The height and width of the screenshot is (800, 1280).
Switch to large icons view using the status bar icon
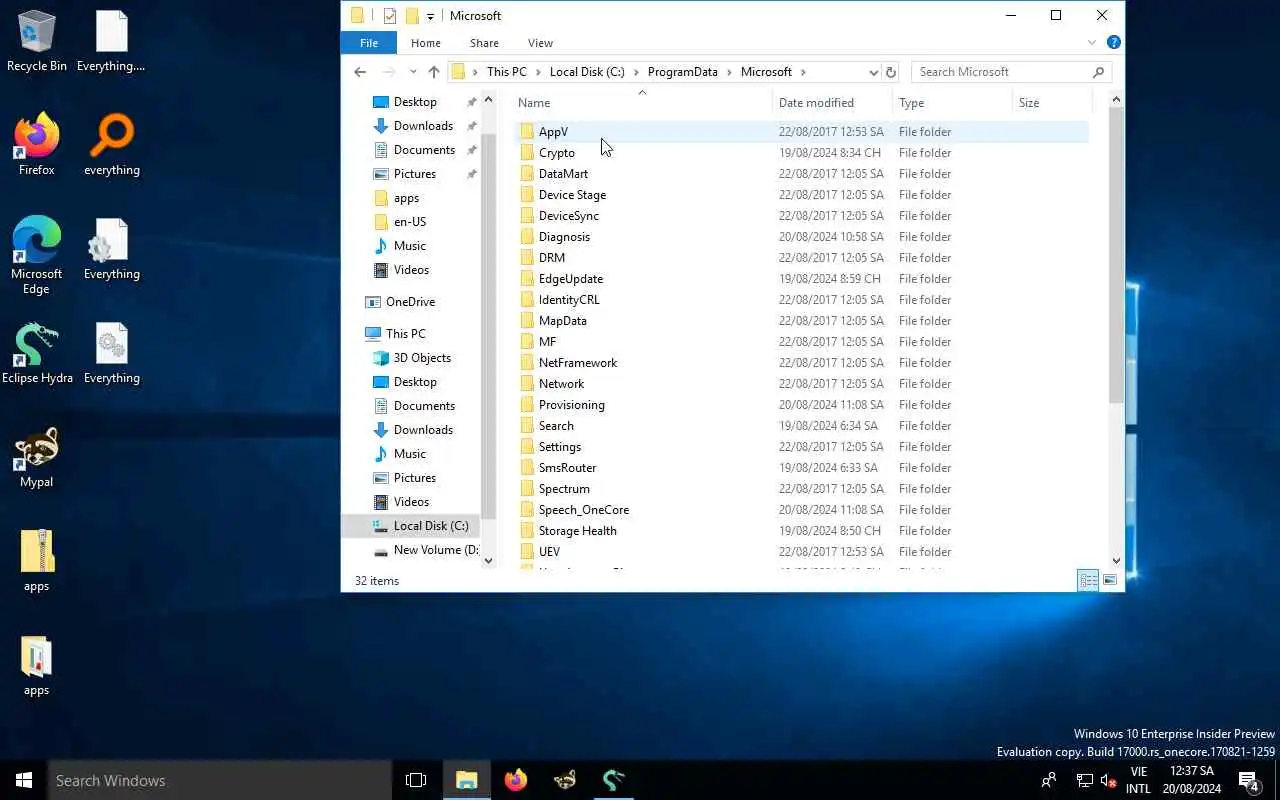tap(1110, 581)
